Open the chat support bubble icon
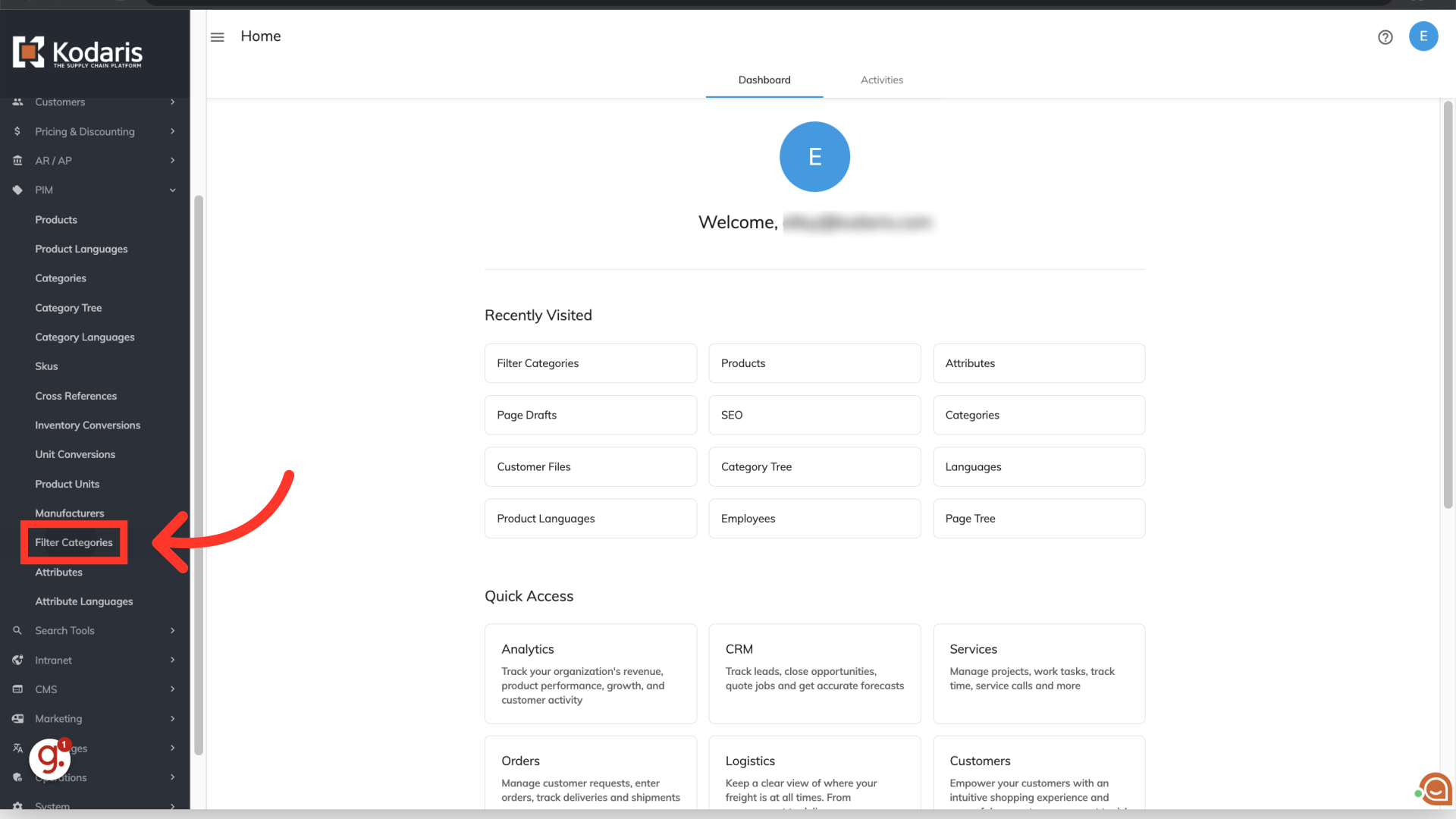The height and width of the screenshot is (819, 1456). pos(1436,789)
